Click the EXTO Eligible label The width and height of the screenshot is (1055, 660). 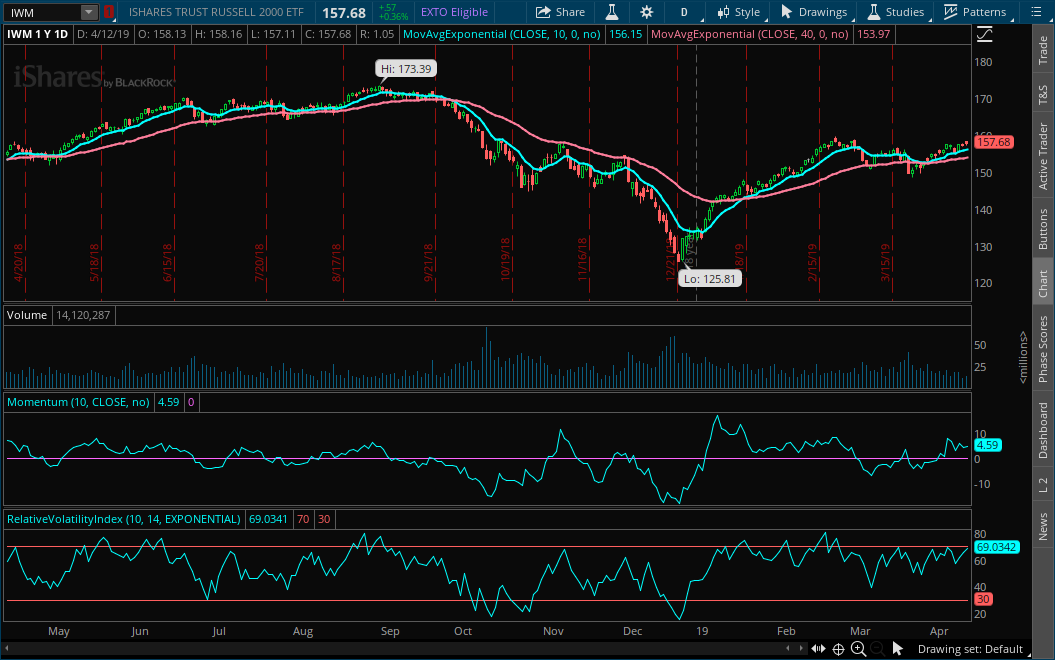click(454, 12)
